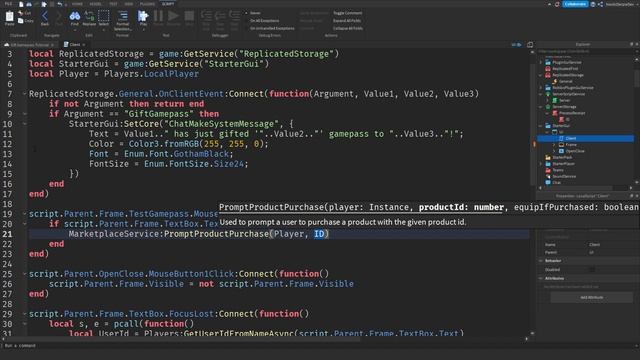Click ReplicatedFirst in Explorer
Viewport: 640px width, 360px height.
click(565, 69)
